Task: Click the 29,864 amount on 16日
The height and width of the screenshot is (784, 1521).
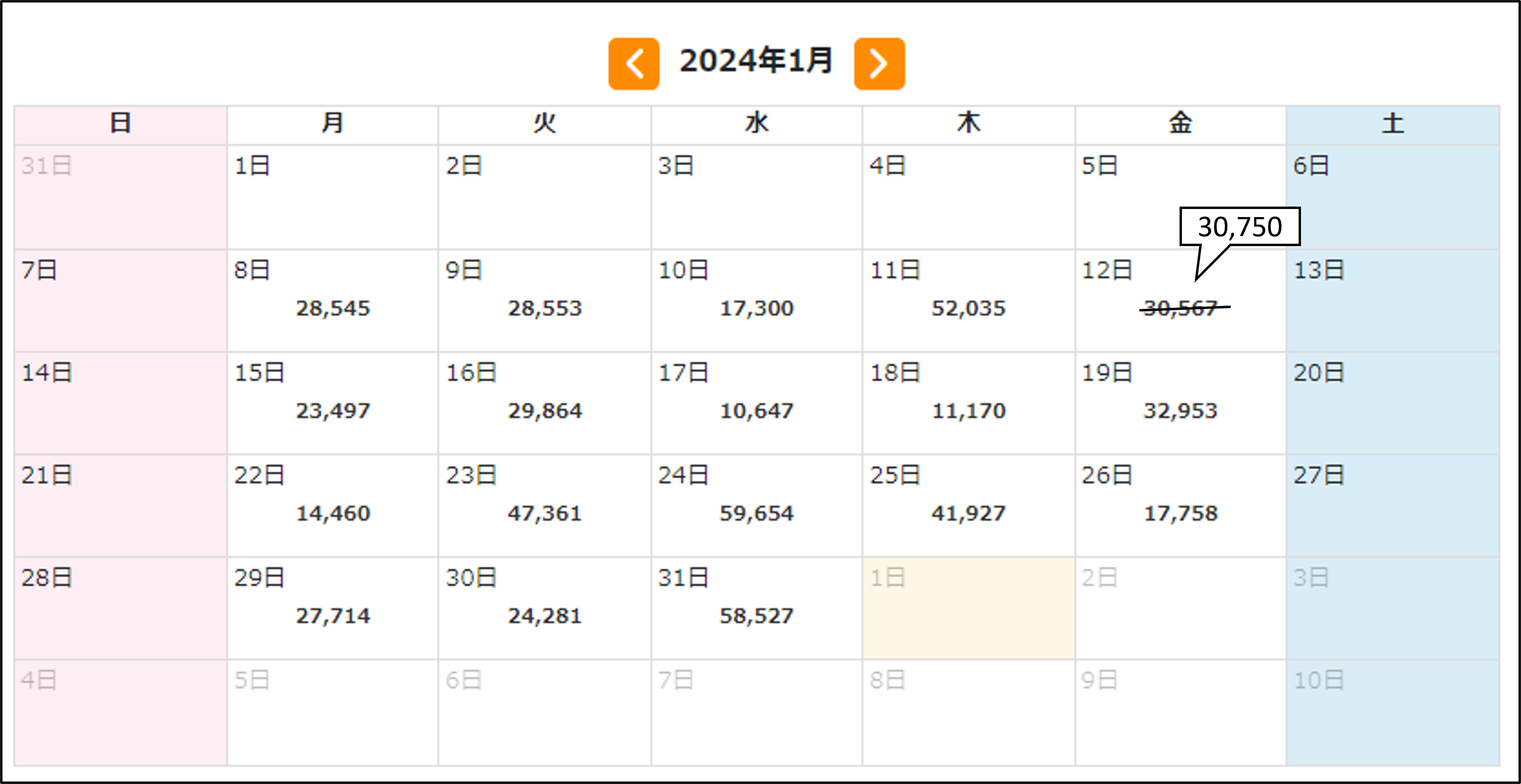Action: pos(544,411)
